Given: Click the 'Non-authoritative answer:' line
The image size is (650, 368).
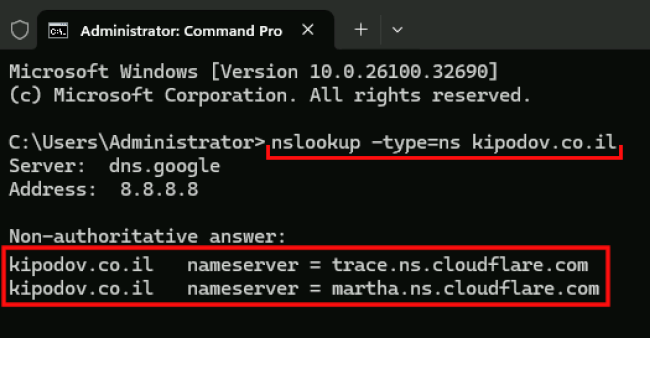Looking at the screenshot, I should click(x=148, y=237).
